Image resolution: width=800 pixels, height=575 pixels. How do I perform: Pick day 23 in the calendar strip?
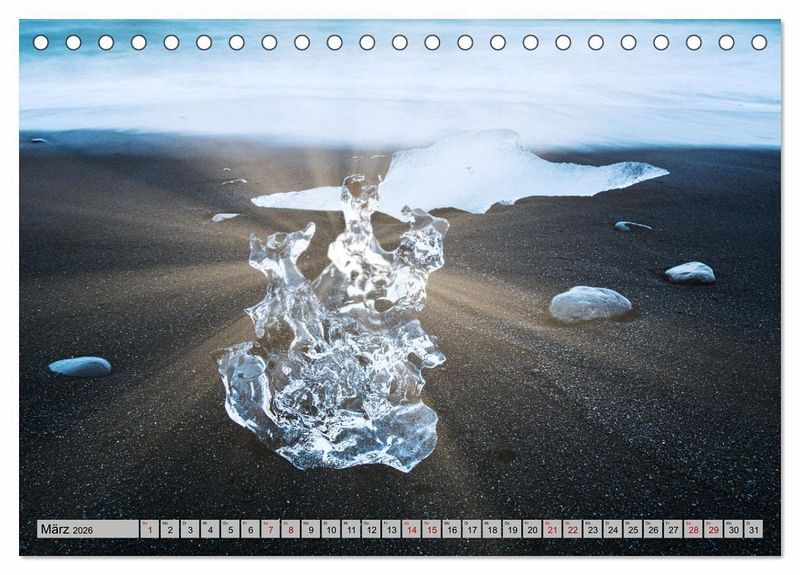tap(593, 529)
